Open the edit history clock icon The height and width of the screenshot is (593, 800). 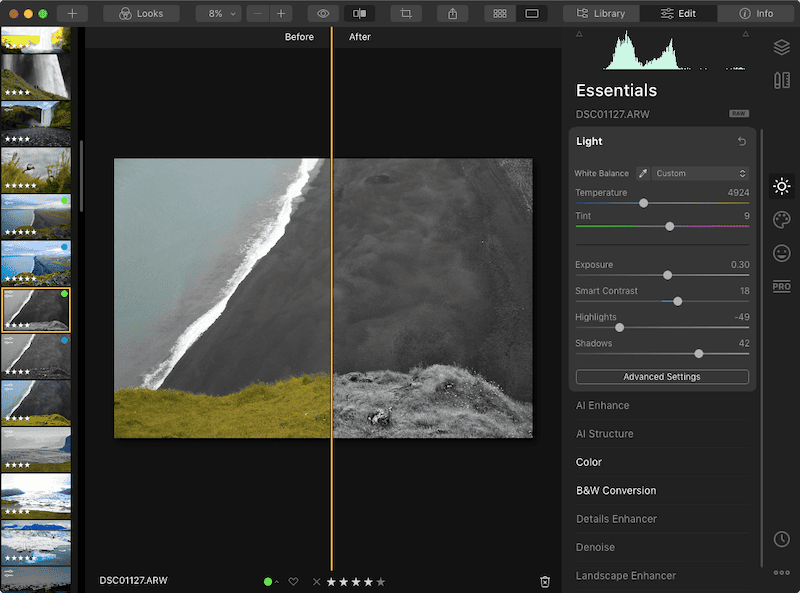point(780,538)
